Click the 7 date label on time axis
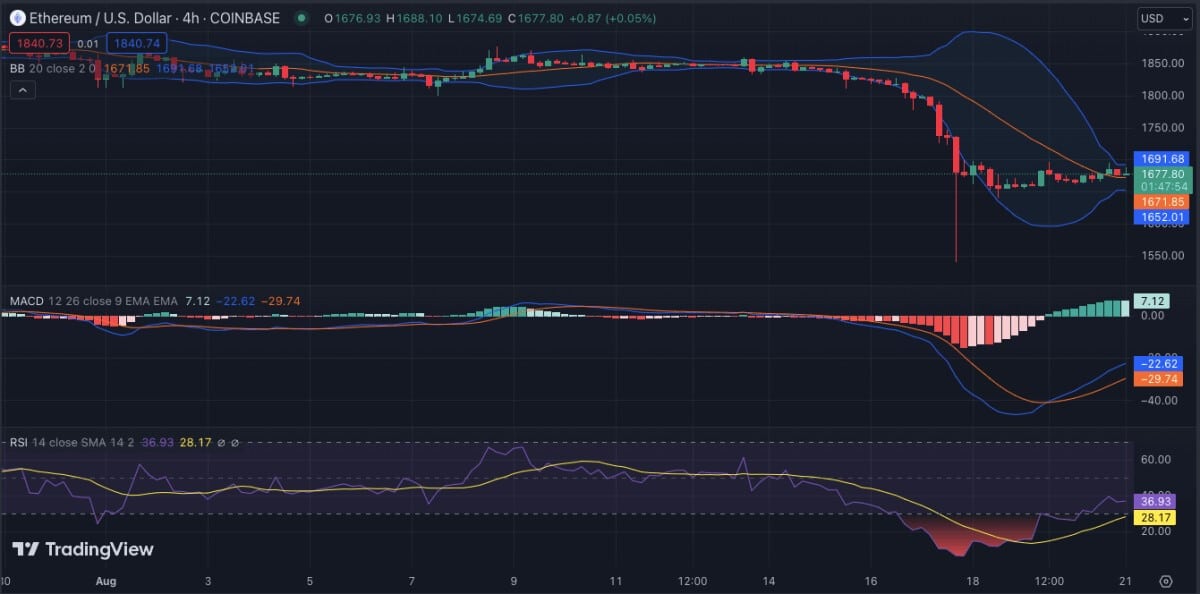This screenshot has height=594, width=1200. [412, 581]
